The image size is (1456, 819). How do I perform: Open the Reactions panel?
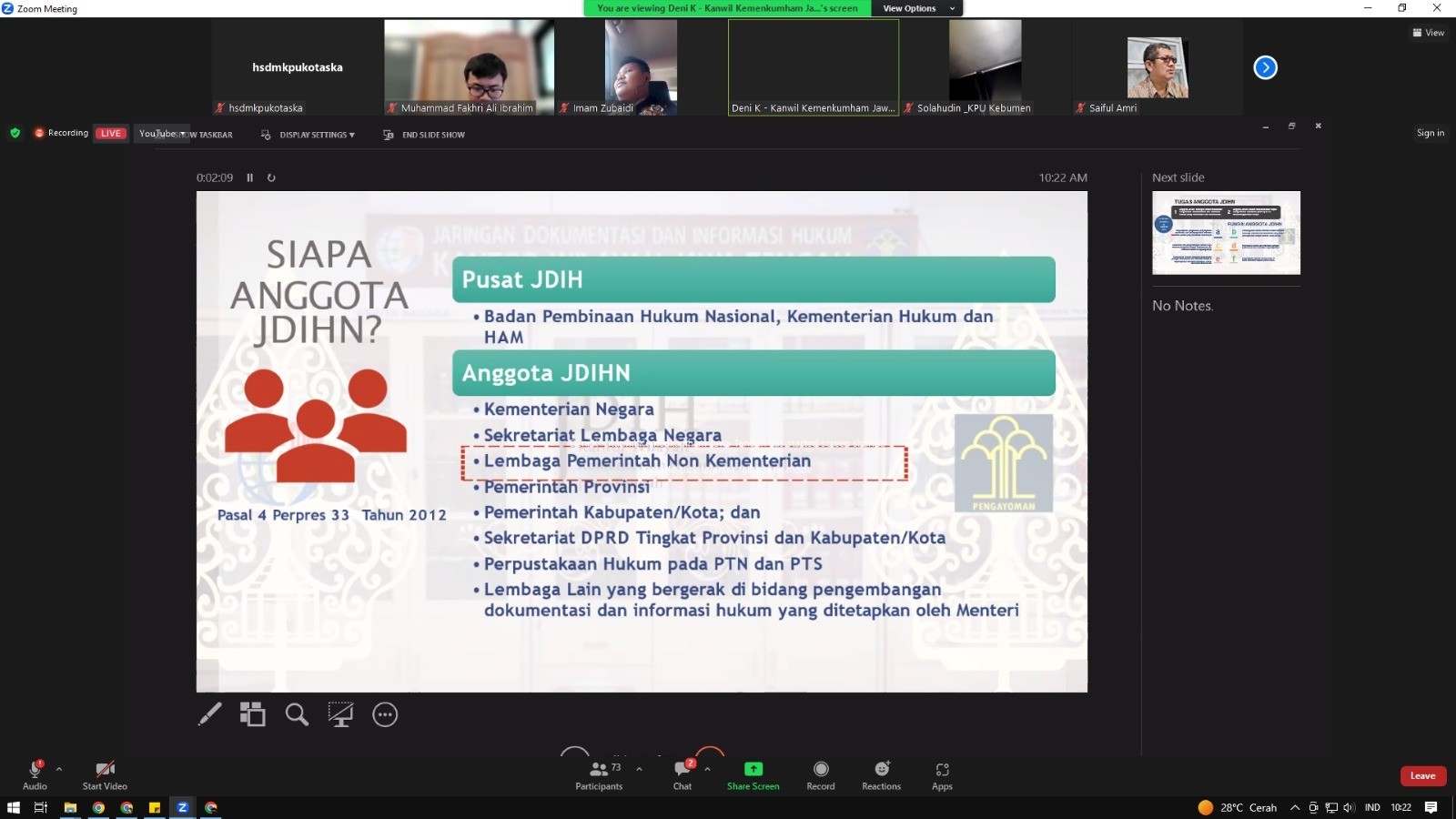tap(881, 774)
